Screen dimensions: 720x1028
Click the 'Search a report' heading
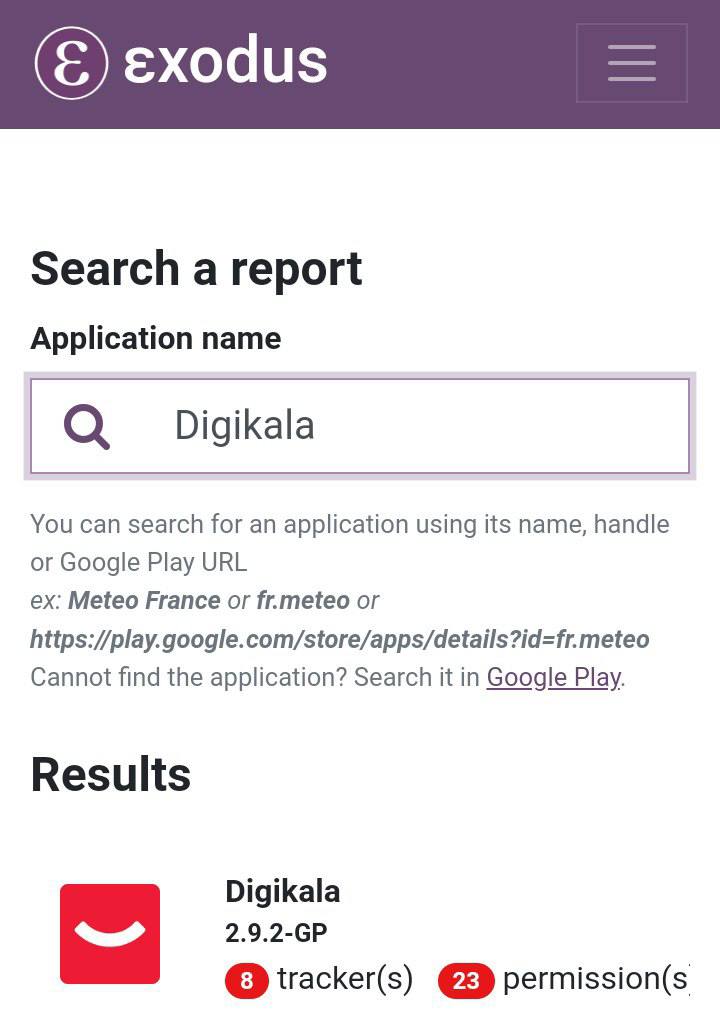pos(196,269)
